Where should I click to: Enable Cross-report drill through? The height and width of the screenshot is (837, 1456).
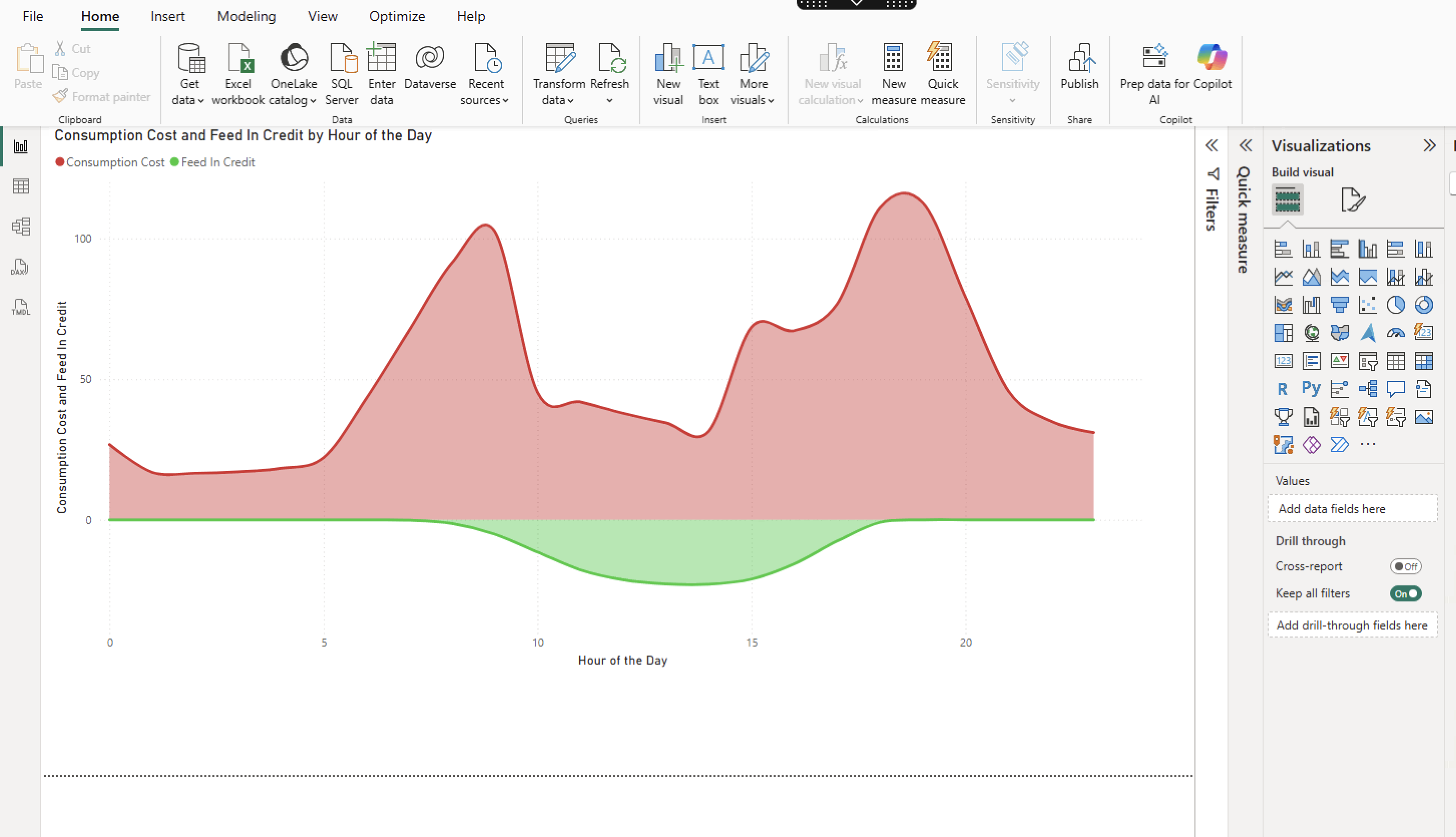click(x=1405, y=566)
